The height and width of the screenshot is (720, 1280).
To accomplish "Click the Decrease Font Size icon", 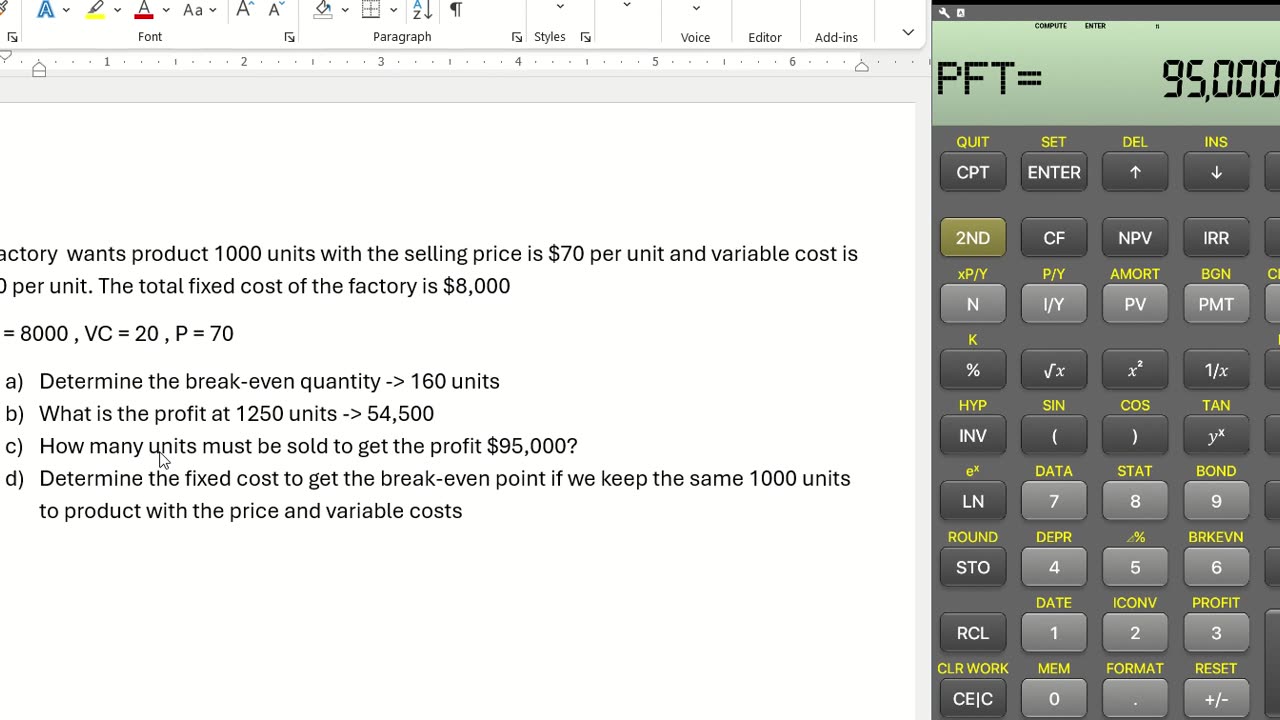I will coord(277,10).
